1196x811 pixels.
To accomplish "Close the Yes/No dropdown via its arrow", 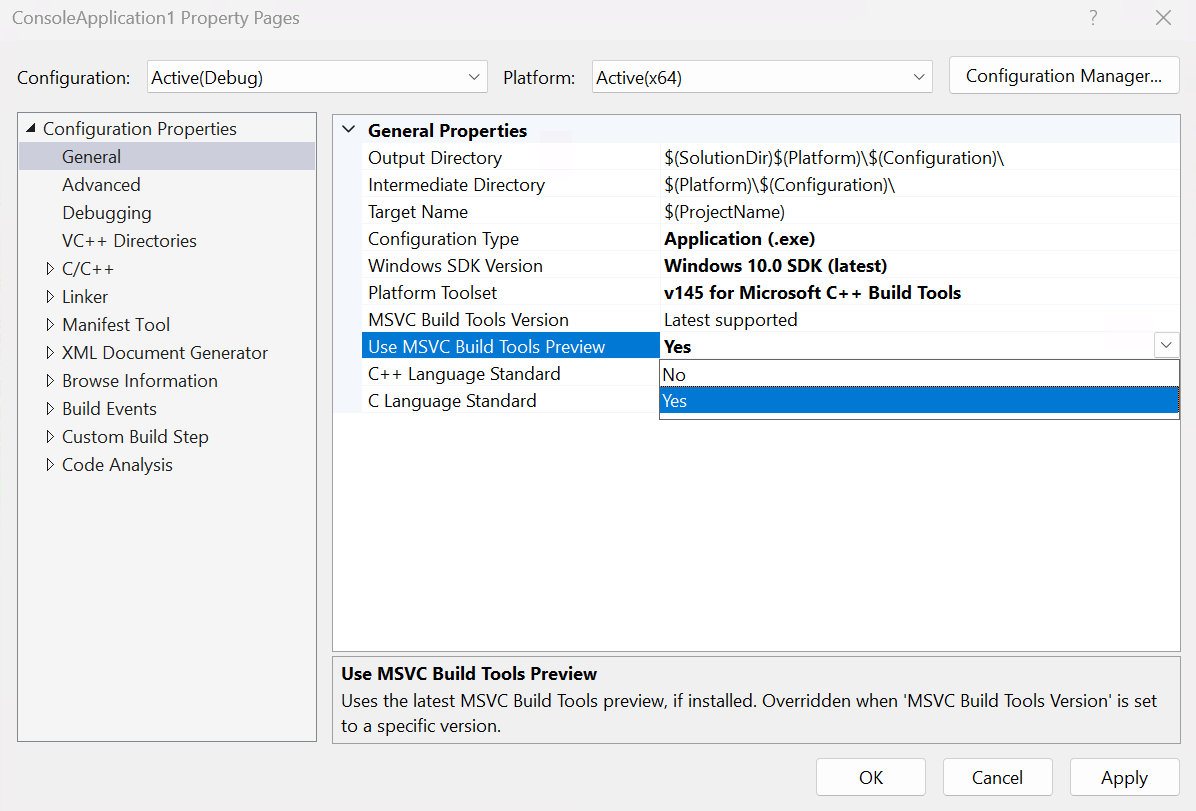I will [1166, 346].
